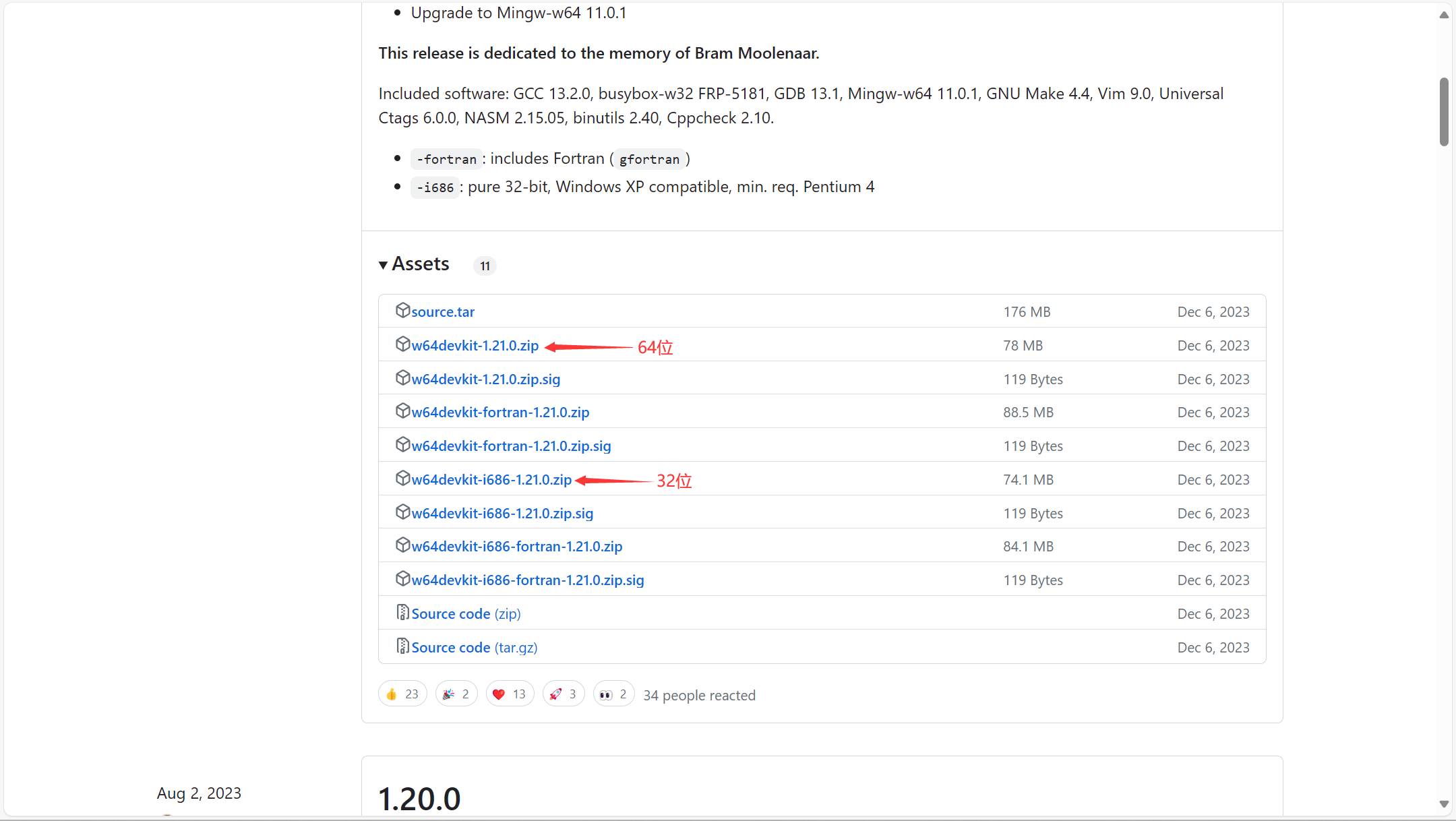
Task: Click the package icon next to source.tar
Action: [402, 311]
